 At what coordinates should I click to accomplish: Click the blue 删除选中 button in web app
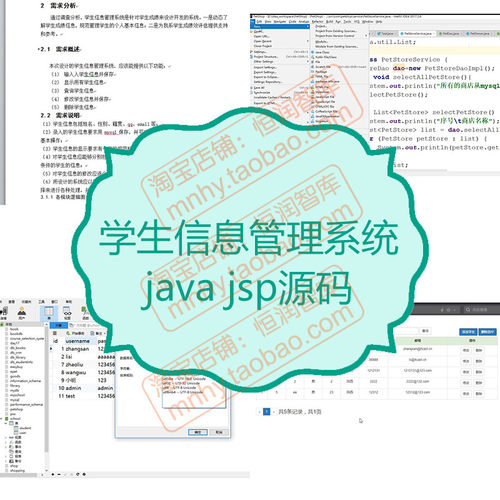pos(487,332)
